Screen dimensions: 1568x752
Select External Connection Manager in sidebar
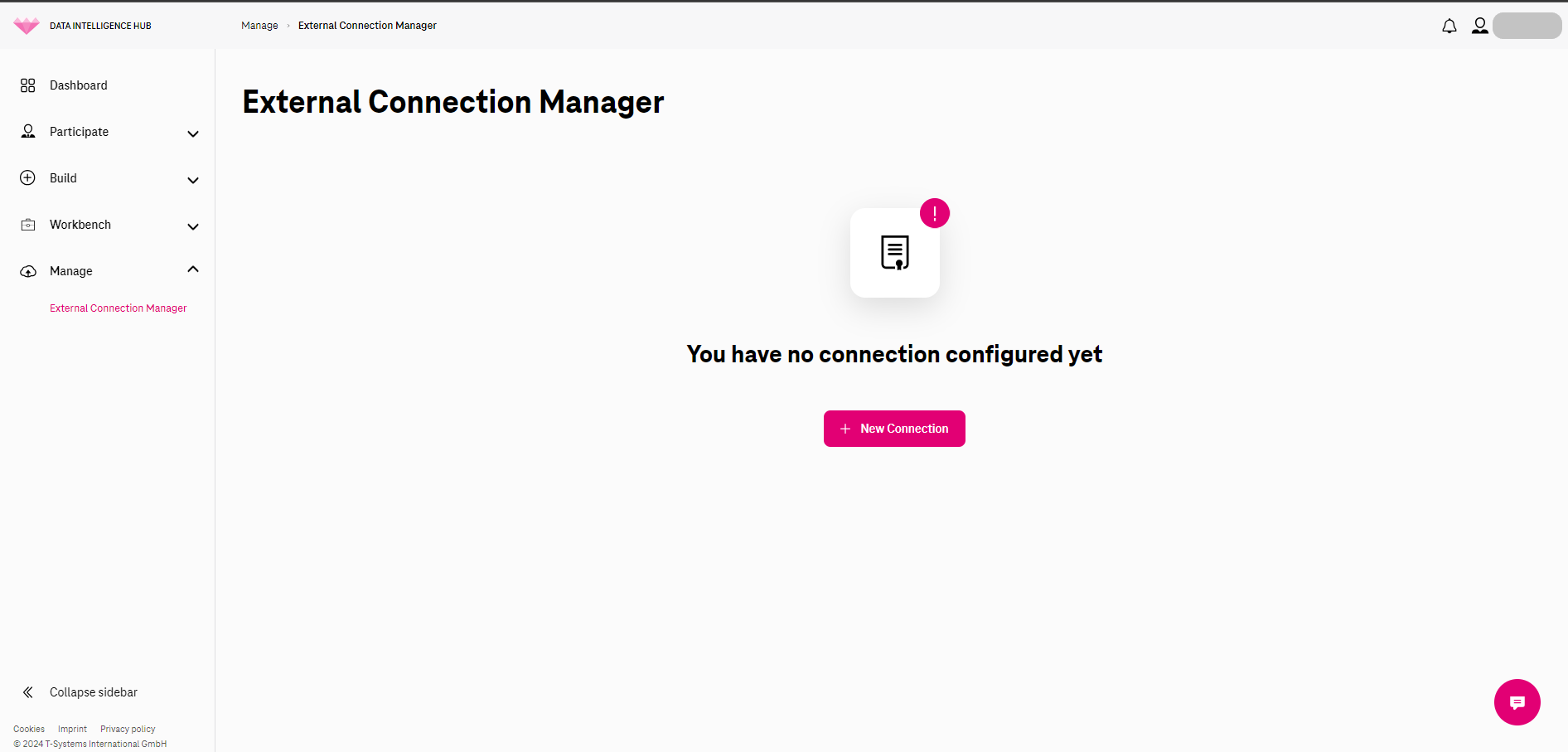tap(119, 308)
